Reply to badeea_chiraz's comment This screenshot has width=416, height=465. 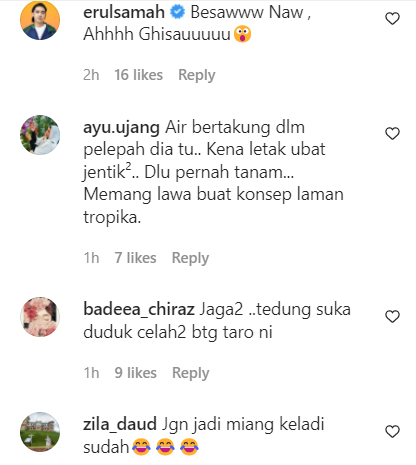click(191, 373)
